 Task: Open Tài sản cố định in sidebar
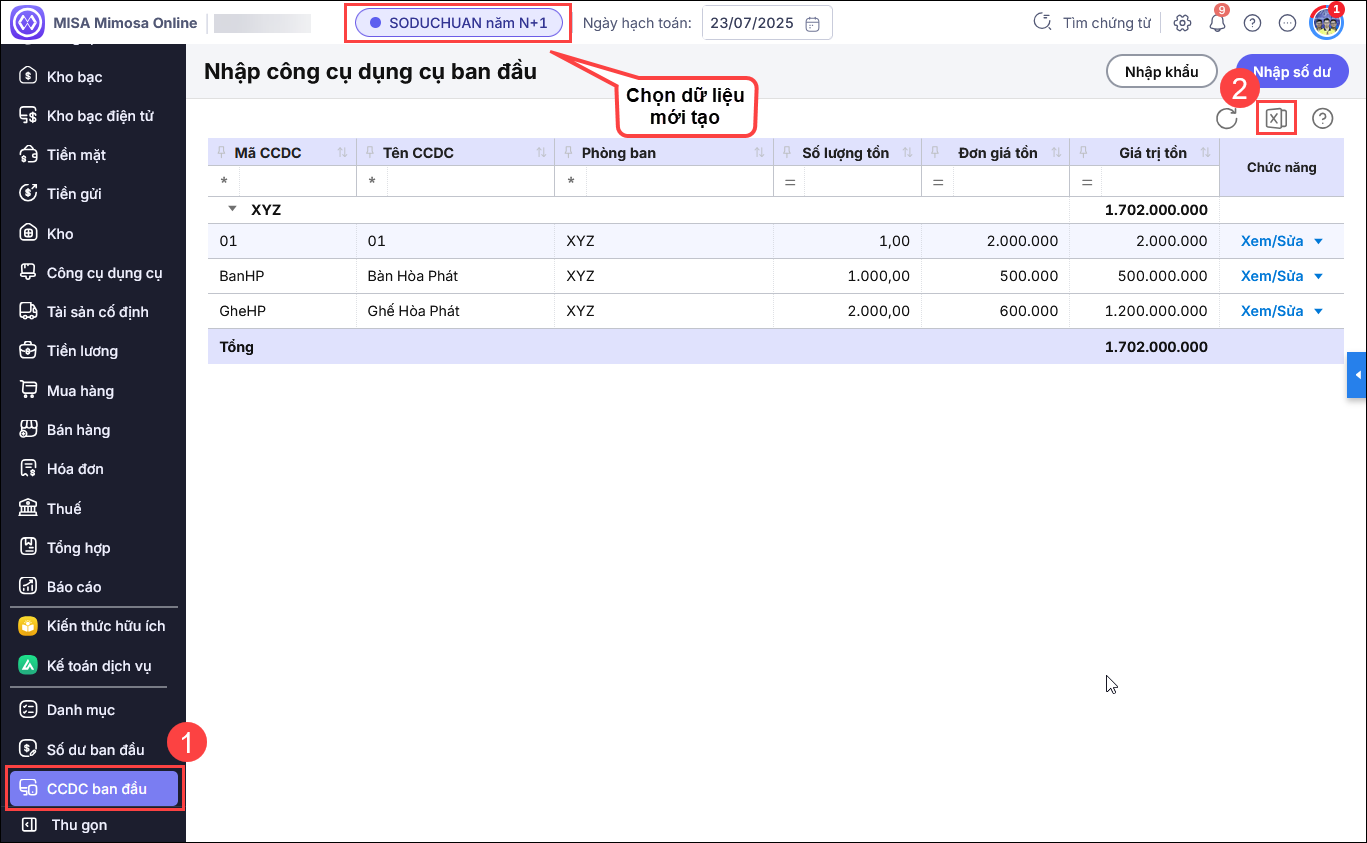point(97,312)
